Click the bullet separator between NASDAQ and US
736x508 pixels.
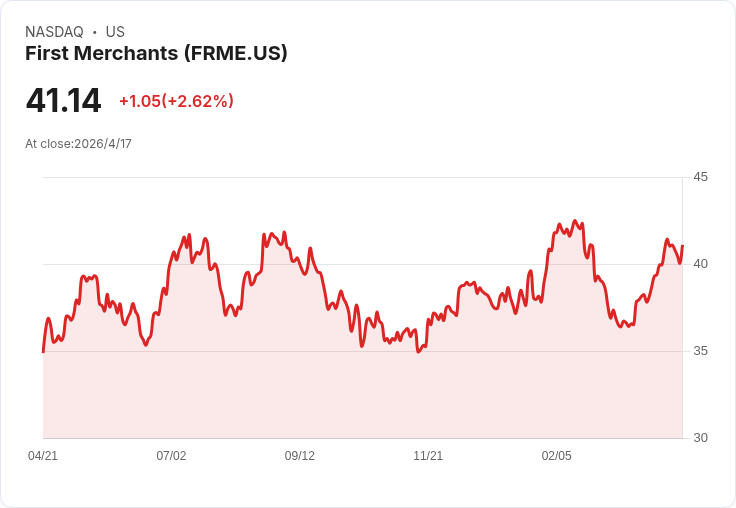(x=95, y=32)
